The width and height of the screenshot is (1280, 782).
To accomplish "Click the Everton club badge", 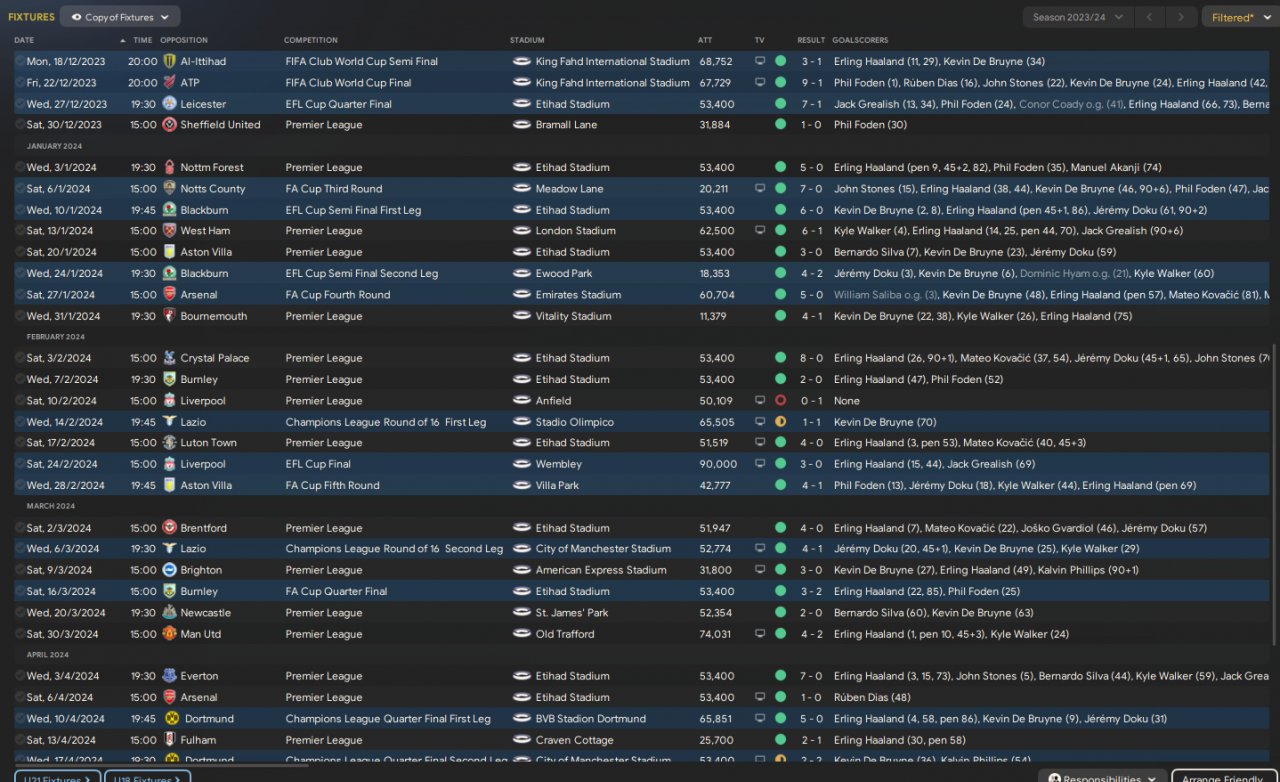I will (x=169, y=676).
